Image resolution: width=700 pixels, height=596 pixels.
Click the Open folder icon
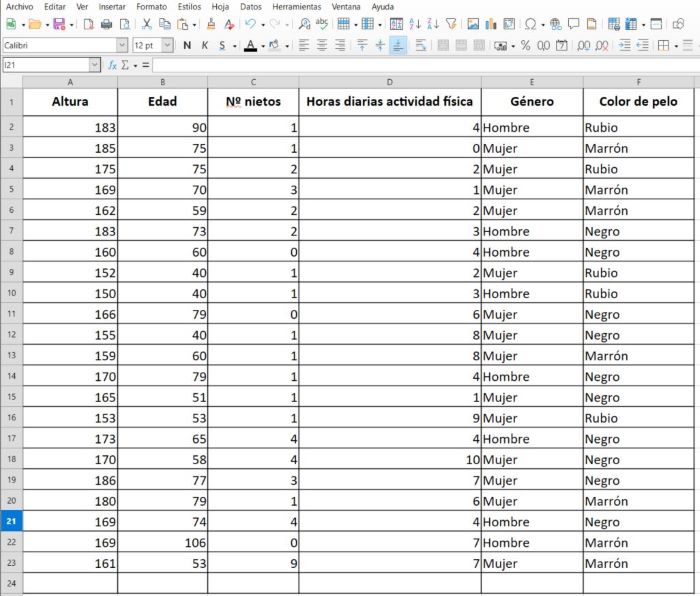pos(34,24)
